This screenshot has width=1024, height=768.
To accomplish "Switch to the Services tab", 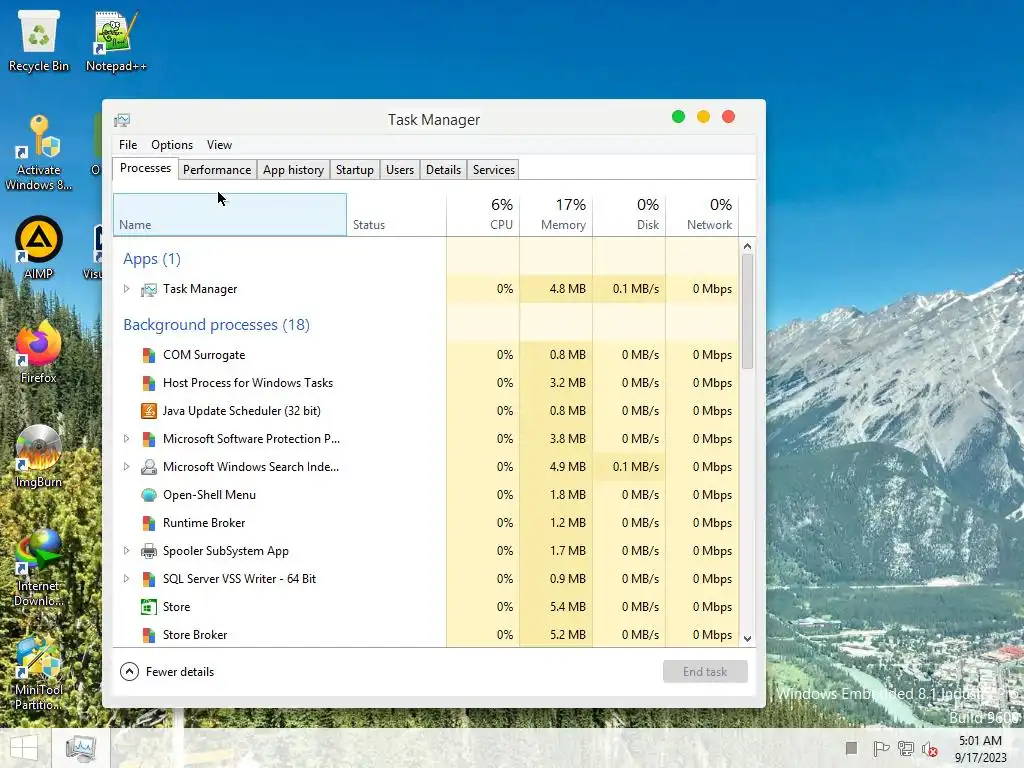I will 494,170.
